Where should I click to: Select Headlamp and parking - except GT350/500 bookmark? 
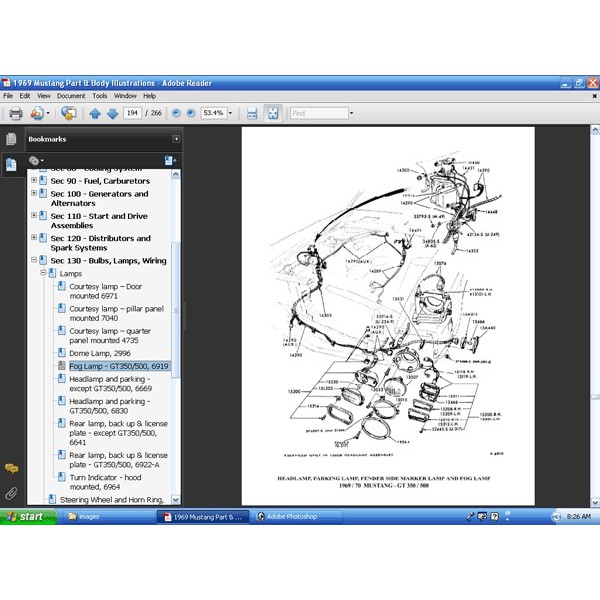coord(110,384)
